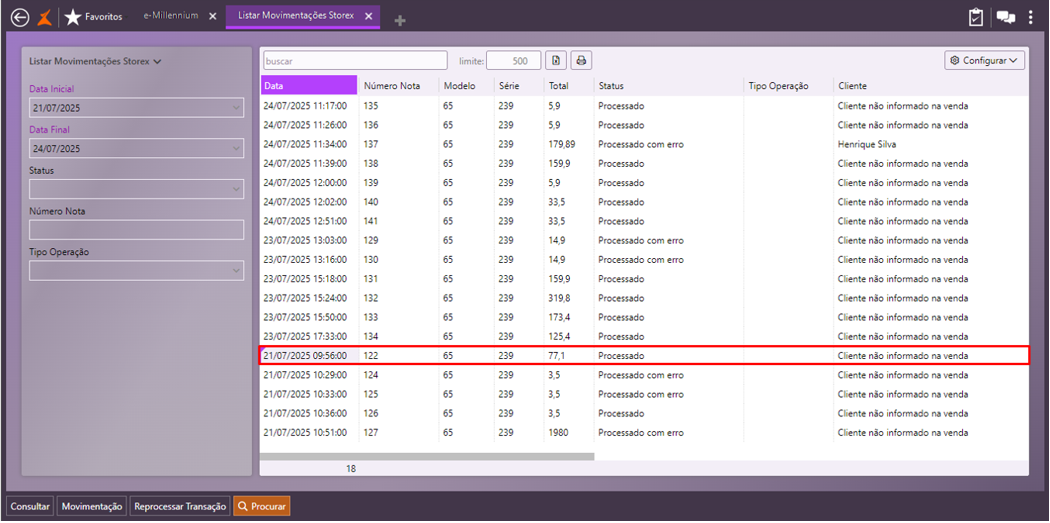Select row with note number 141
The height and width of the screenshot is (523, 1050).
pyautogui.click(x=644, y=221)
